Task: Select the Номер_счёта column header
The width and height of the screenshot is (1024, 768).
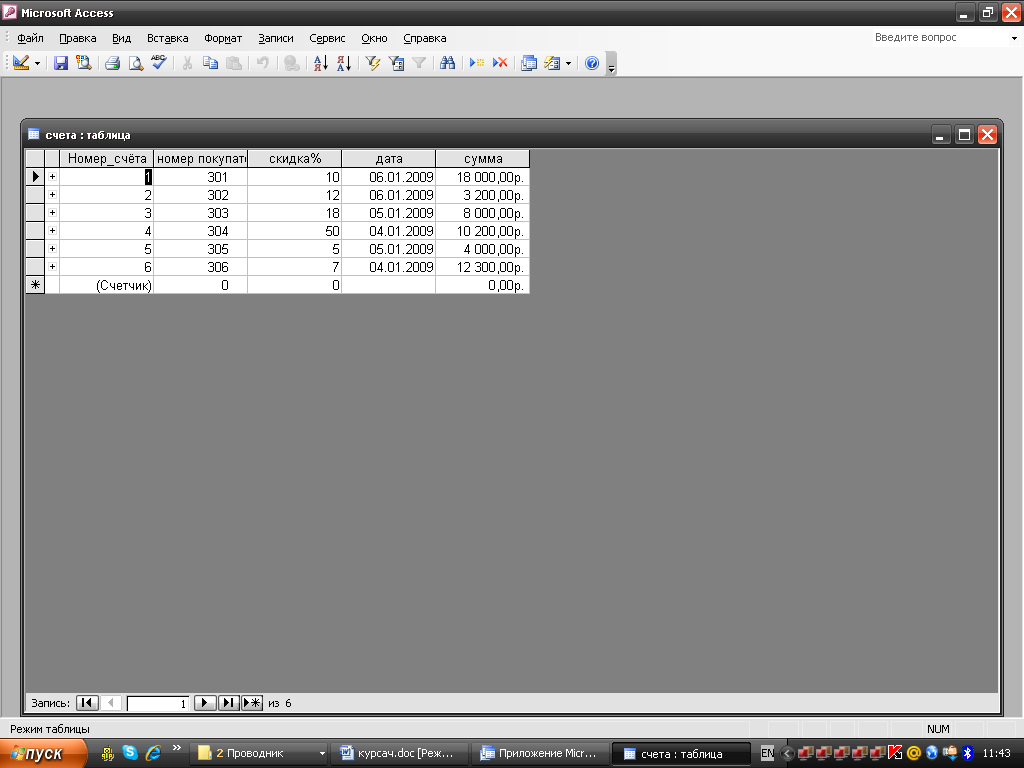Action: [x=106, y=159]
